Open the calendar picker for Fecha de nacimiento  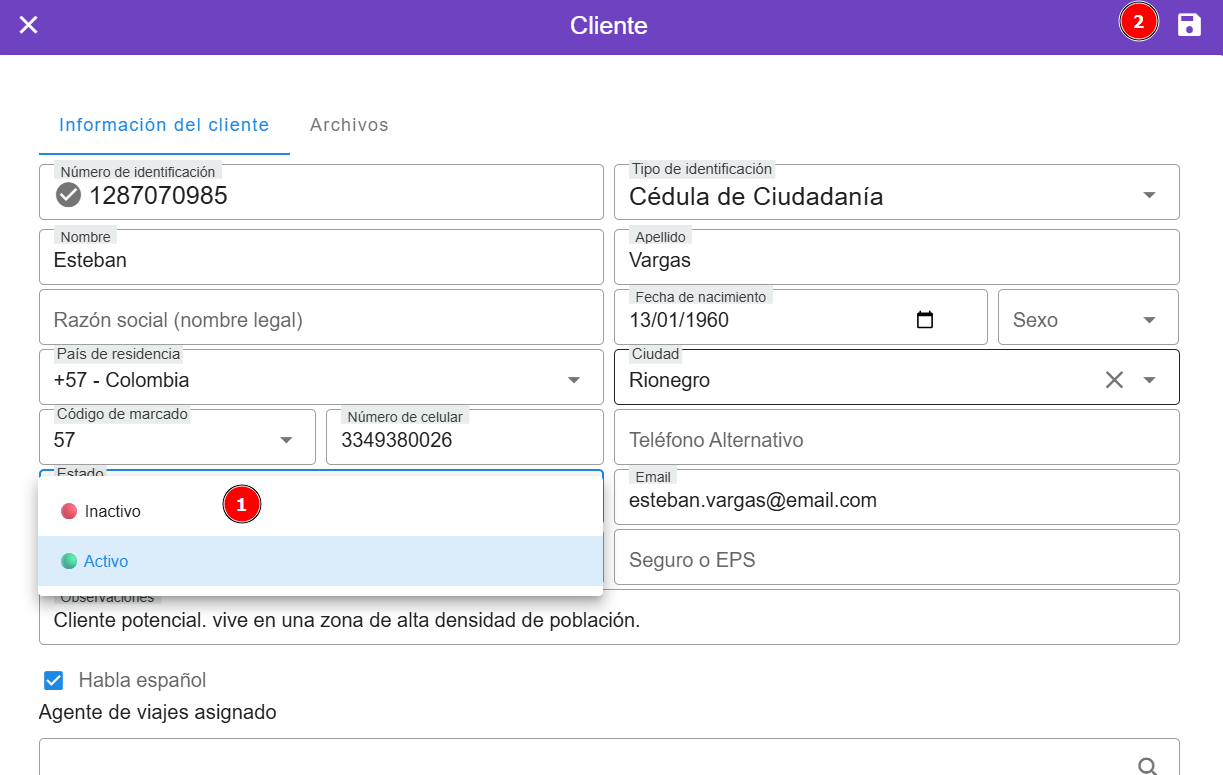point(925,320)
